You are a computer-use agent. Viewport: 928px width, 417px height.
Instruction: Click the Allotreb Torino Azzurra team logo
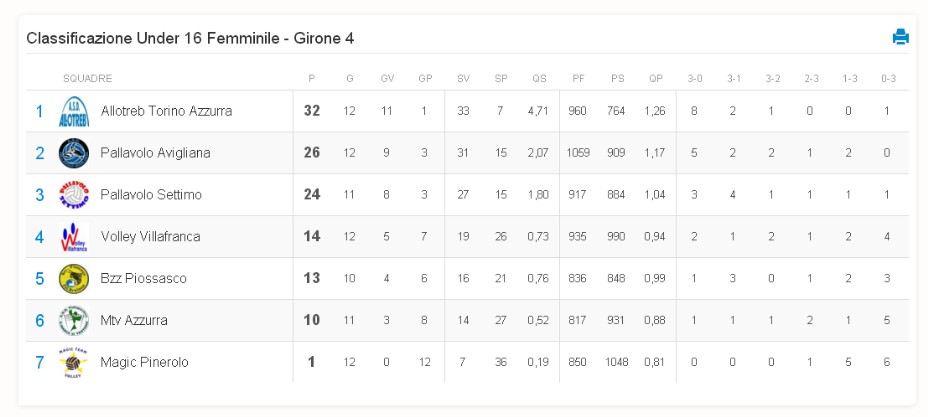pos(74,111)
